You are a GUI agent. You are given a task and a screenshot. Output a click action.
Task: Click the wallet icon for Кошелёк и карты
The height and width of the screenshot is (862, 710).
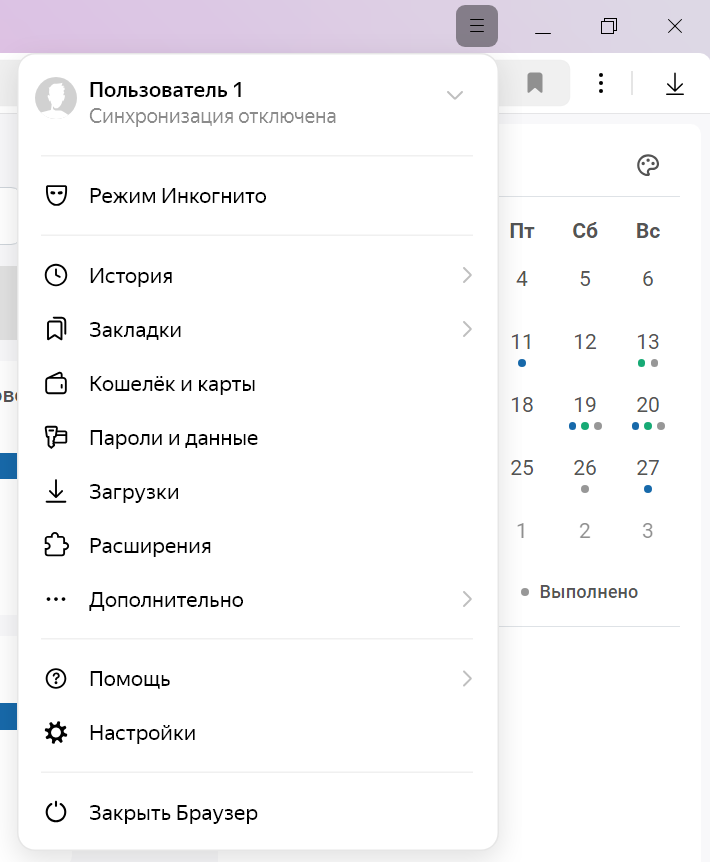57,384
